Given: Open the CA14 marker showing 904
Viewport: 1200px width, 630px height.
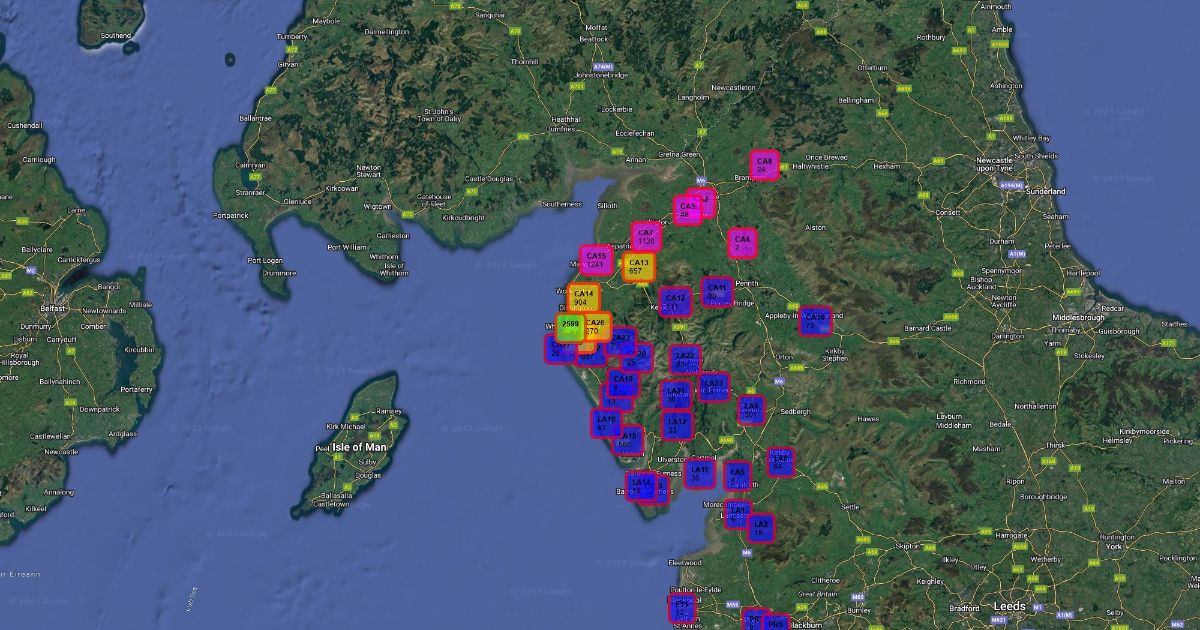Looking at the screenshot, I should (x=584, y=298).
